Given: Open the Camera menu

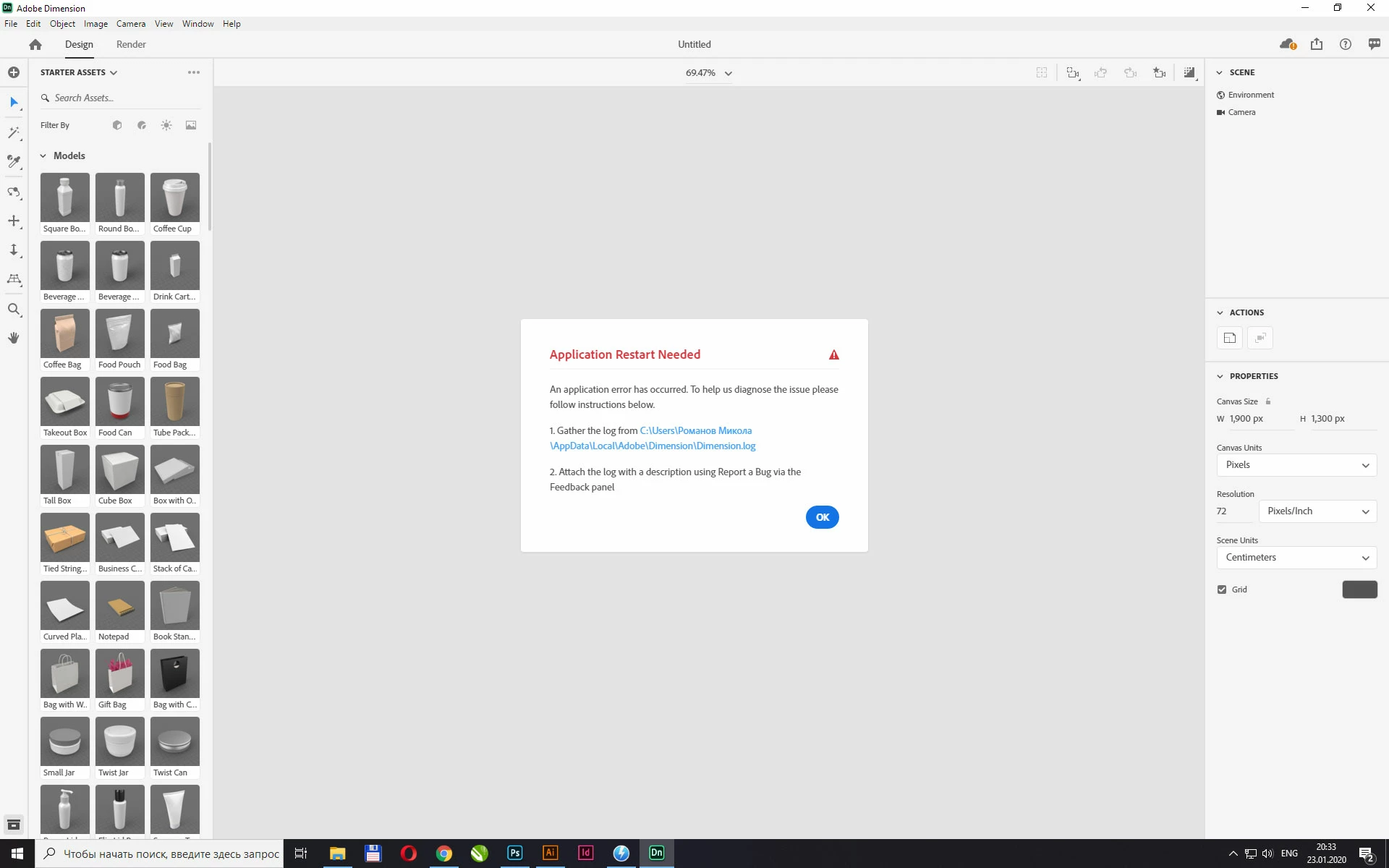Looking at the screenshot, I should [x=131, y=24].
